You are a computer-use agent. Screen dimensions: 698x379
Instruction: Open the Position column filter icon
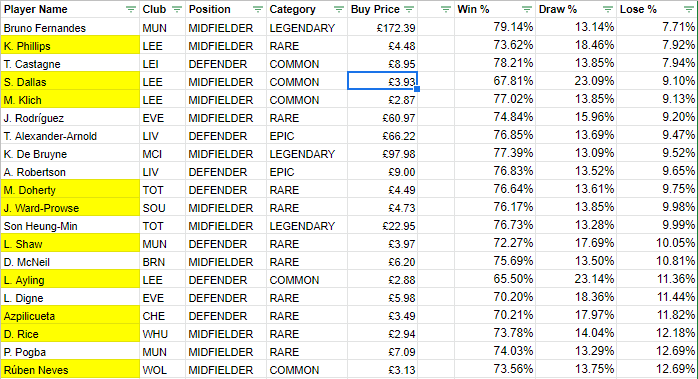point(258,9)
